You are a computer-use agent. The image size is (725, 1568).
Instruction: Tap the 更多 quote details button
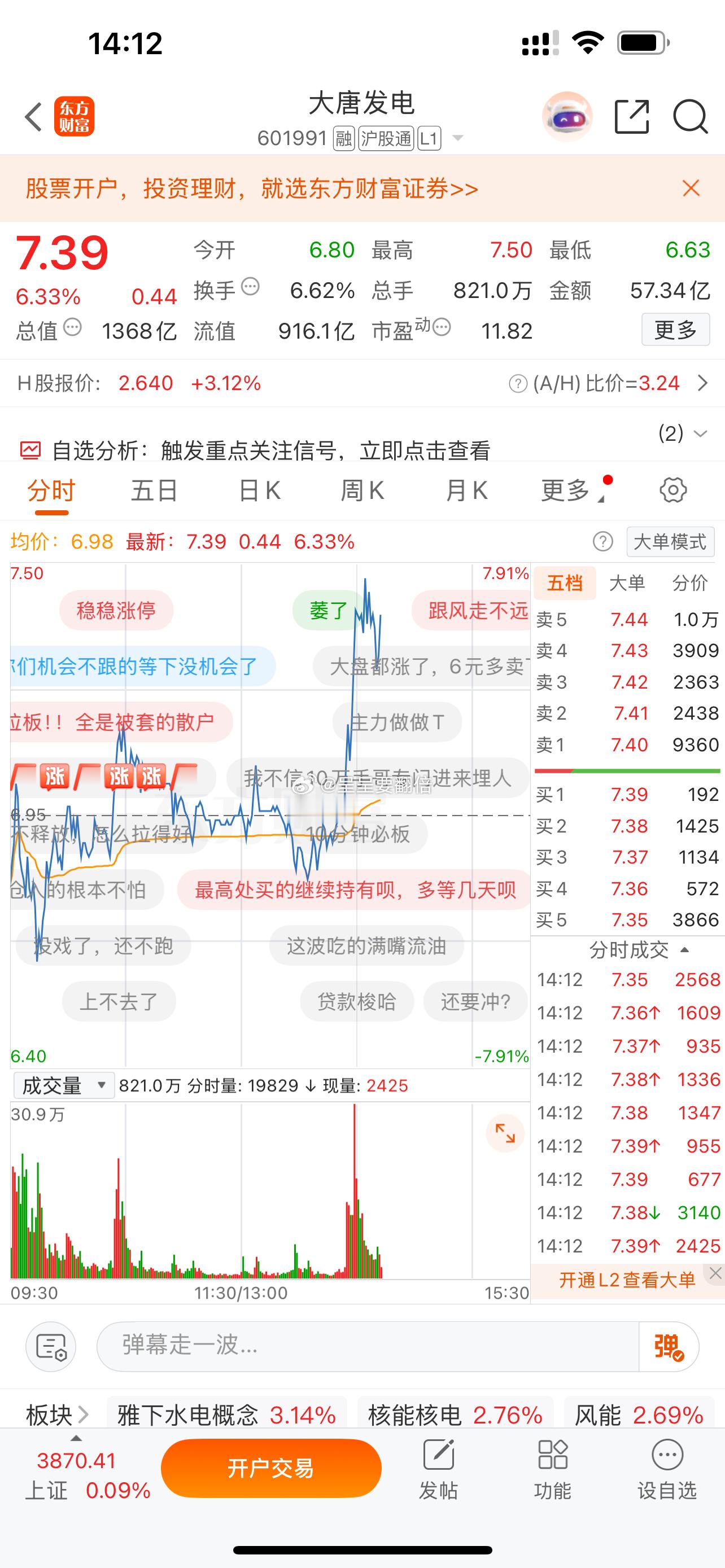(676, 330)
